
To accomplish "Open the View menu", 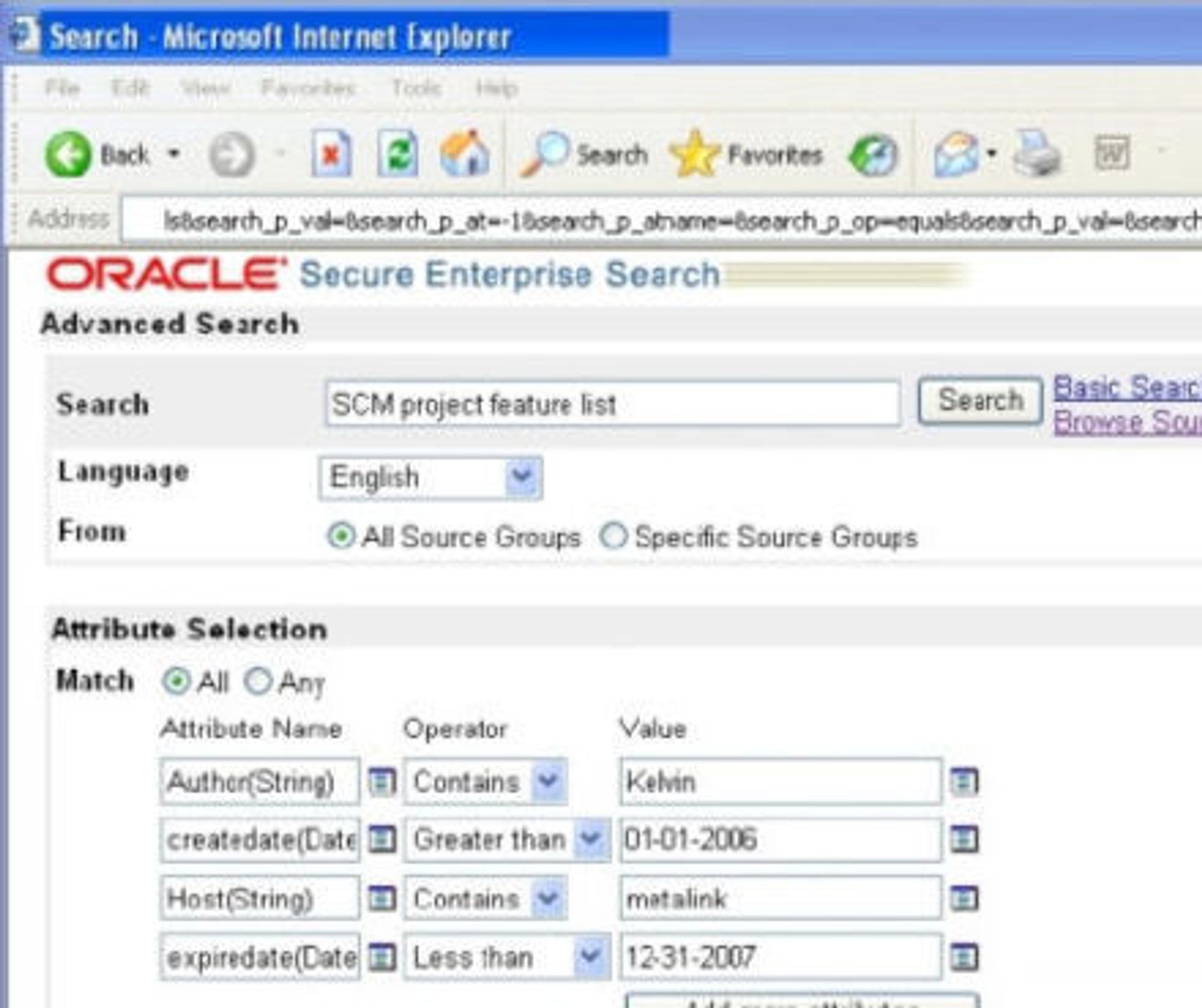I will pos(206,88).
